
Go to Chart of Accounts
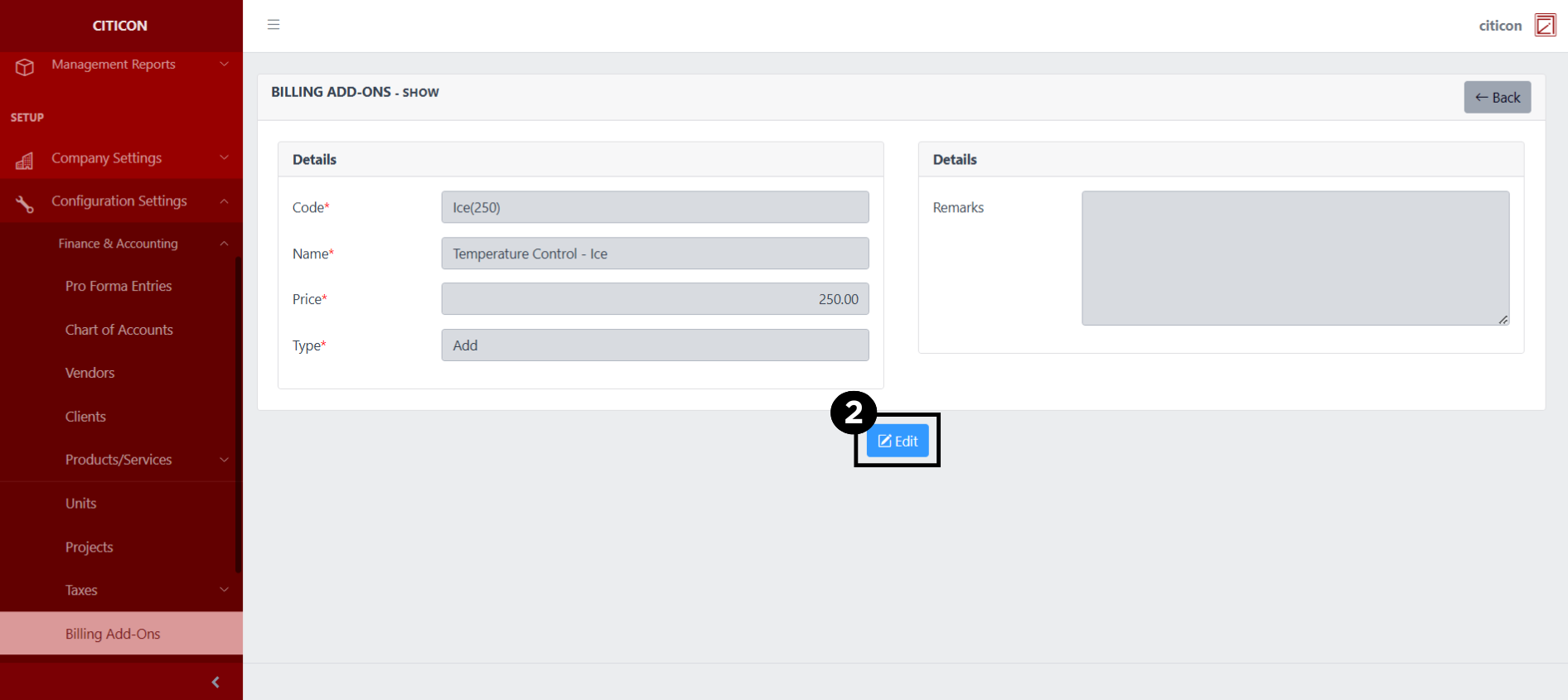point(119,330)
